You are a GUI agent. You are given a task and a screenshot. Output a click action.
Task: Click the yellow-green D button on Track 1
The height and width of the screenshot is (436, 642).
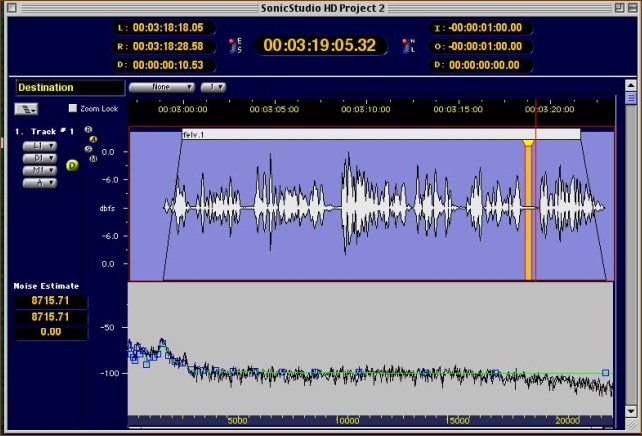[x=72, y=165]
